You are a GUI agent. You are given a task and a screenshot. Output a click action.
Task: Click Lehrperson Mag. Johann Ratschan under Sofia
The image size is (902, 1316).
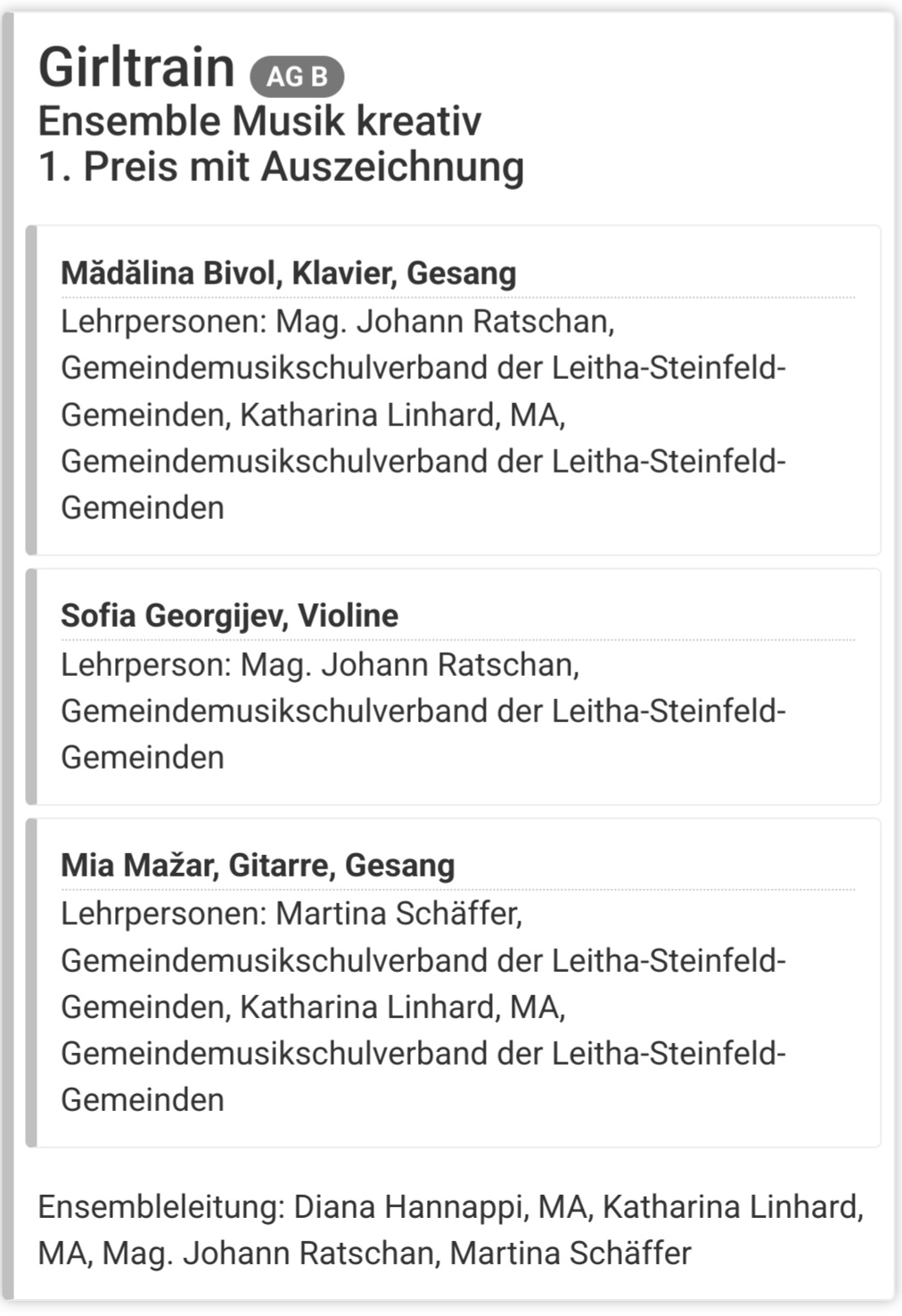pos(320,664)
